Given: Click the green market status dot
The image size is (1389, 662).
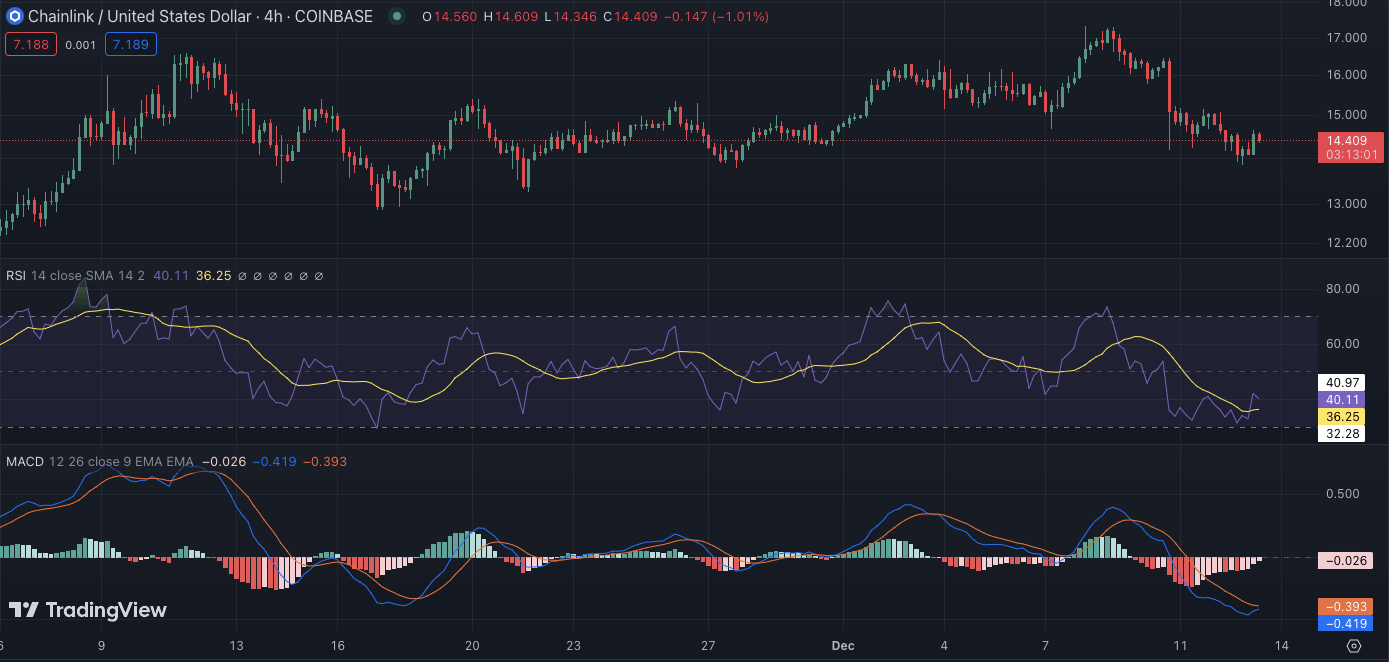Looking at the screenshot, I should 397,16.
